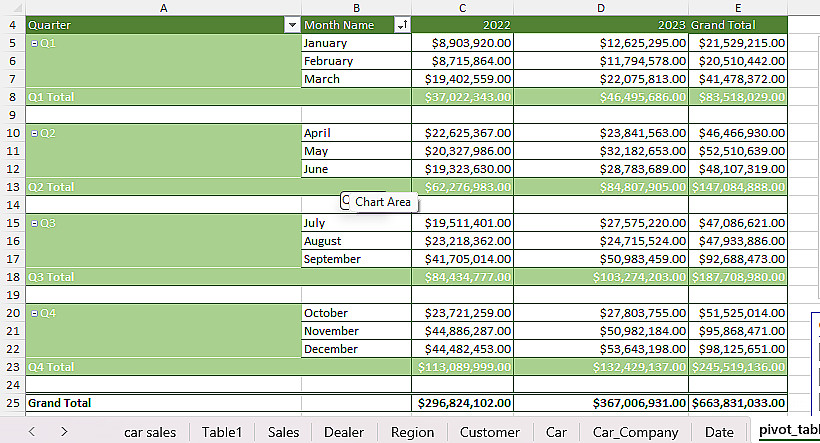Select the Grand Total row label cell
This screenshot has width=820, height=443.
click(x=60, y=403)
